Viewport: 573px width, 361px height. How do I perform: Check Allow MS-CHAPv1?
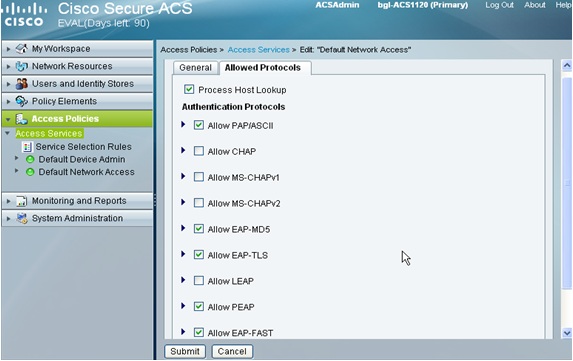(x=199, y=177)
